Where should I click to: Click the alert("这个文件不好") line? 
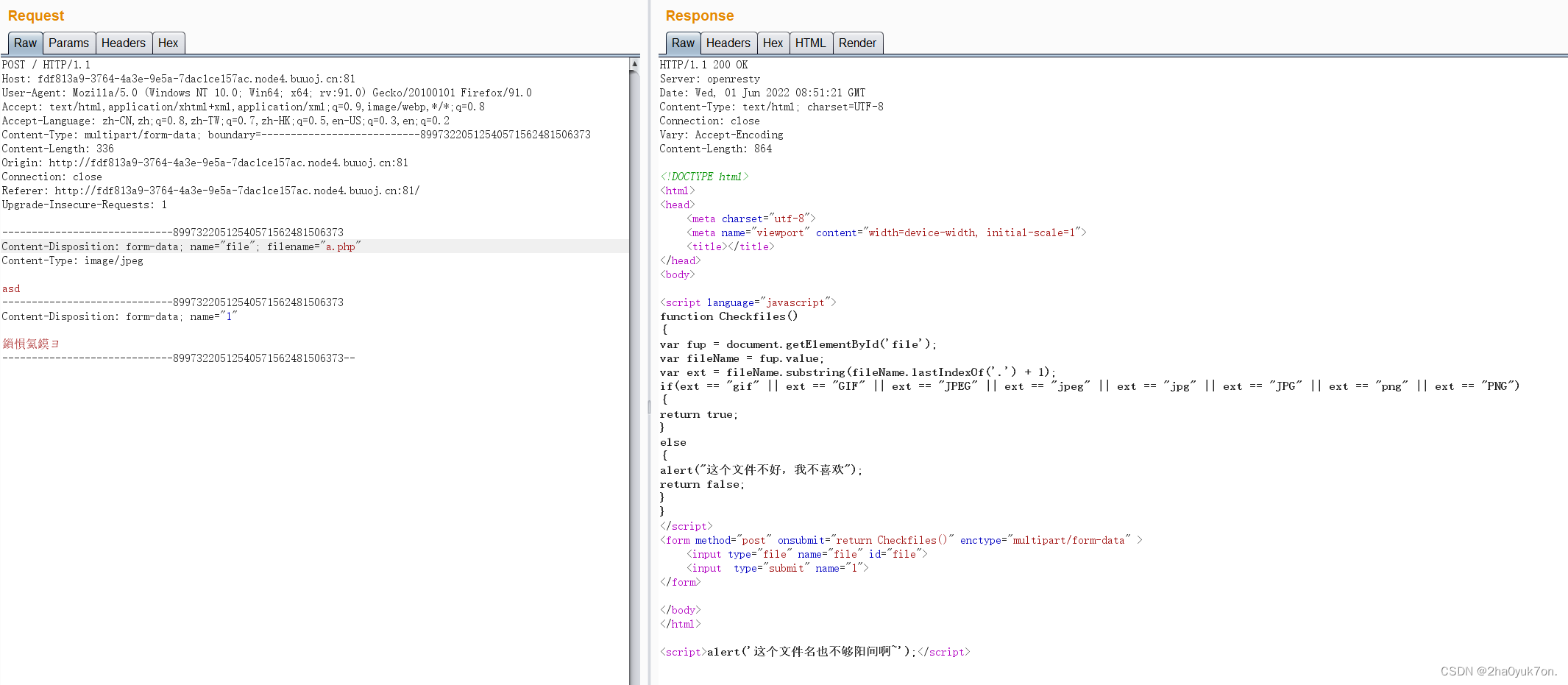pos(761,470)
